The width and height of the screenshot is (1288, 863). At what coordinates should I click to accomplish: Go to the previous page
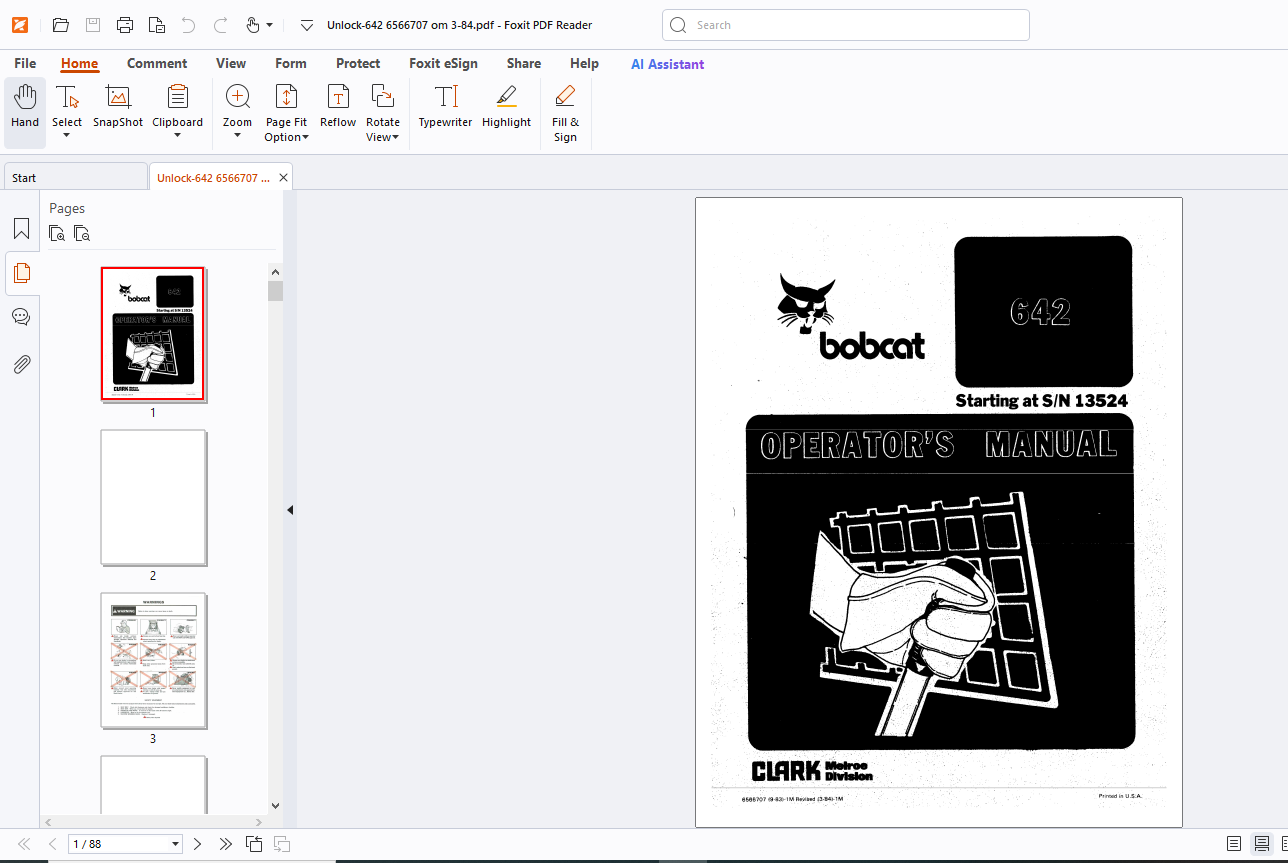[x=53, y=844]
